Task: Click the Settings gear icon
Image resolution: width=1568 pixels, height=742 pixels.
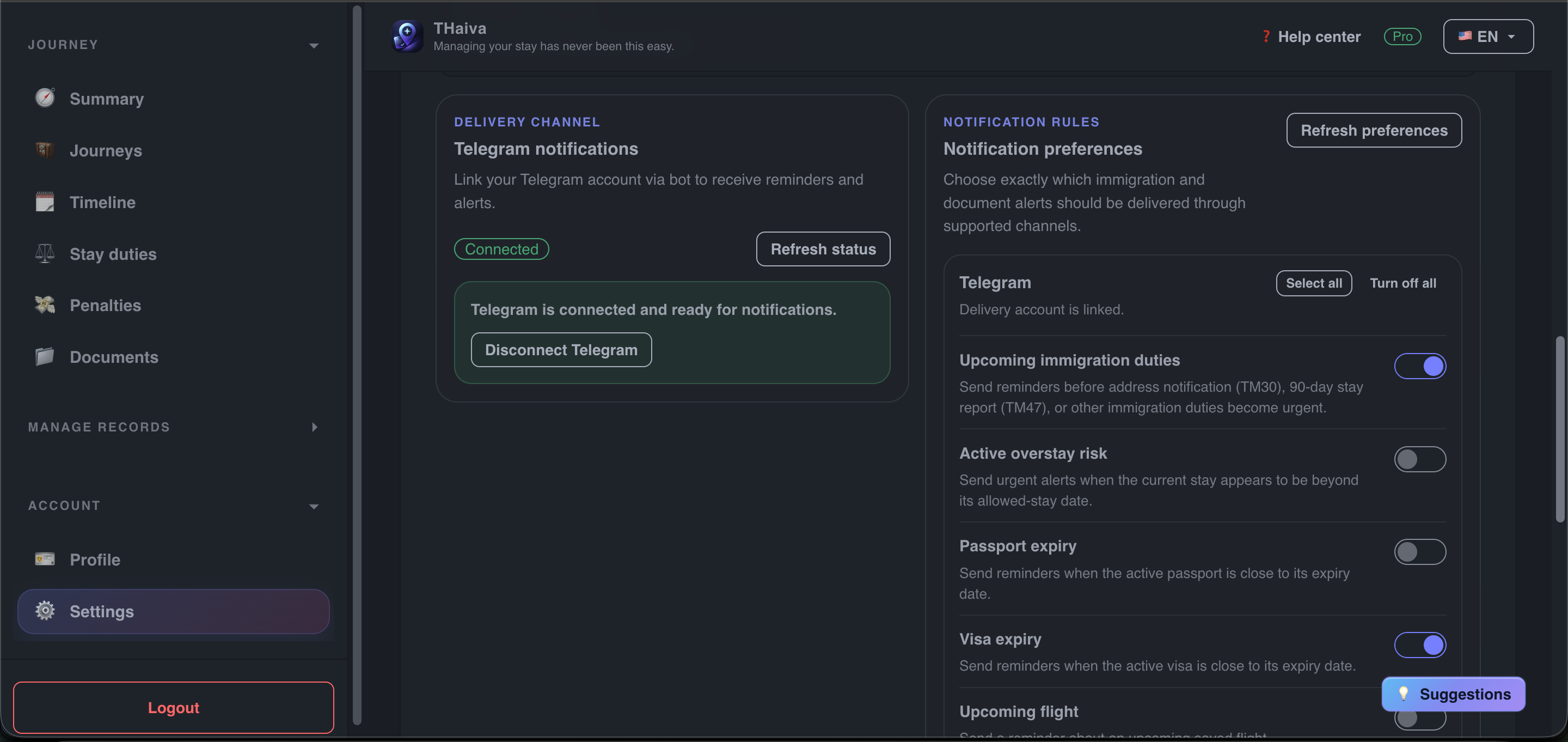Action: coord(45,610)
